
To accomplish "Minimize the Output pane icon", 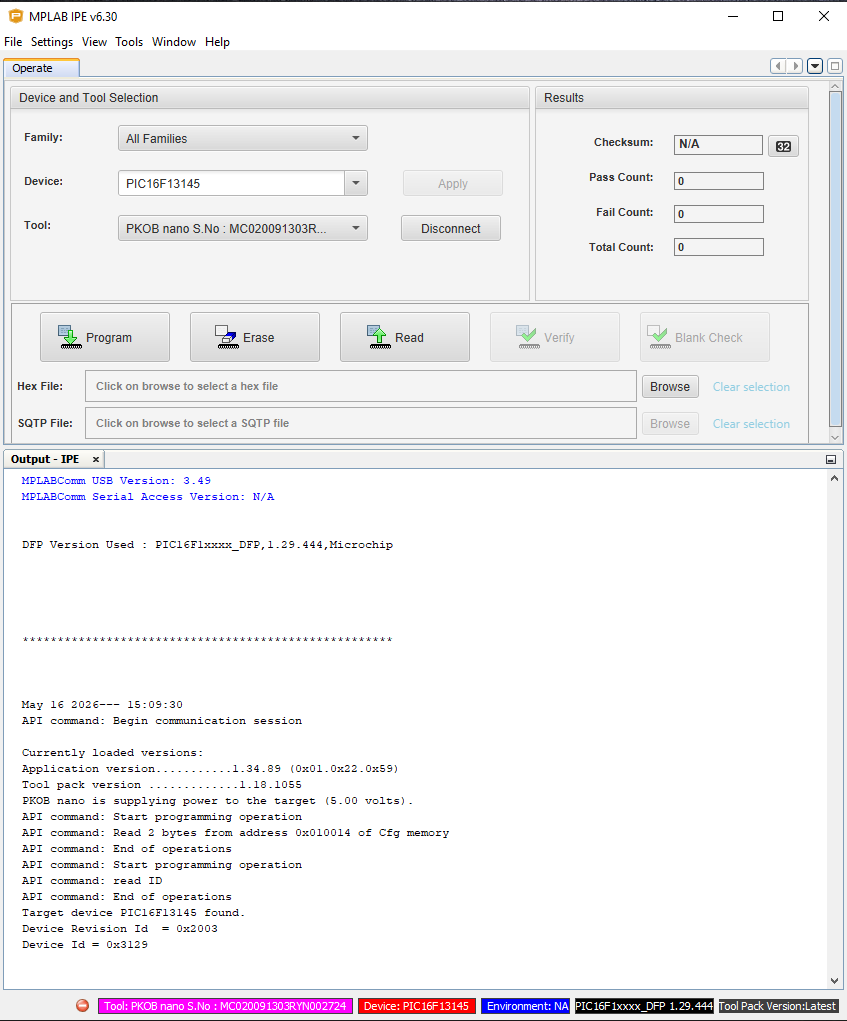I will click(831, 460).
